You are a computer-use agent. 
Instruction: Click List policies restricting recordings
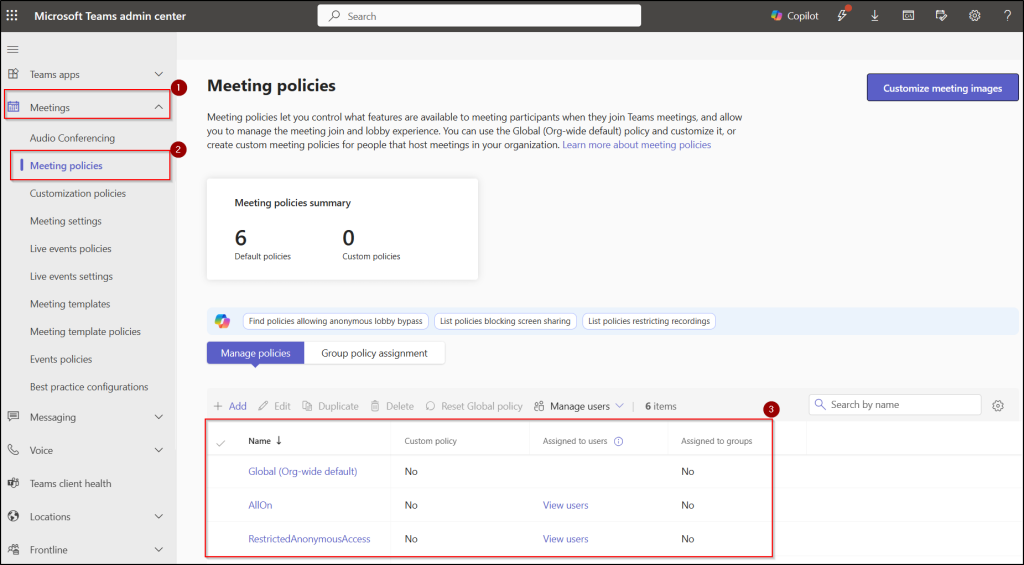[x=649, y=321]
